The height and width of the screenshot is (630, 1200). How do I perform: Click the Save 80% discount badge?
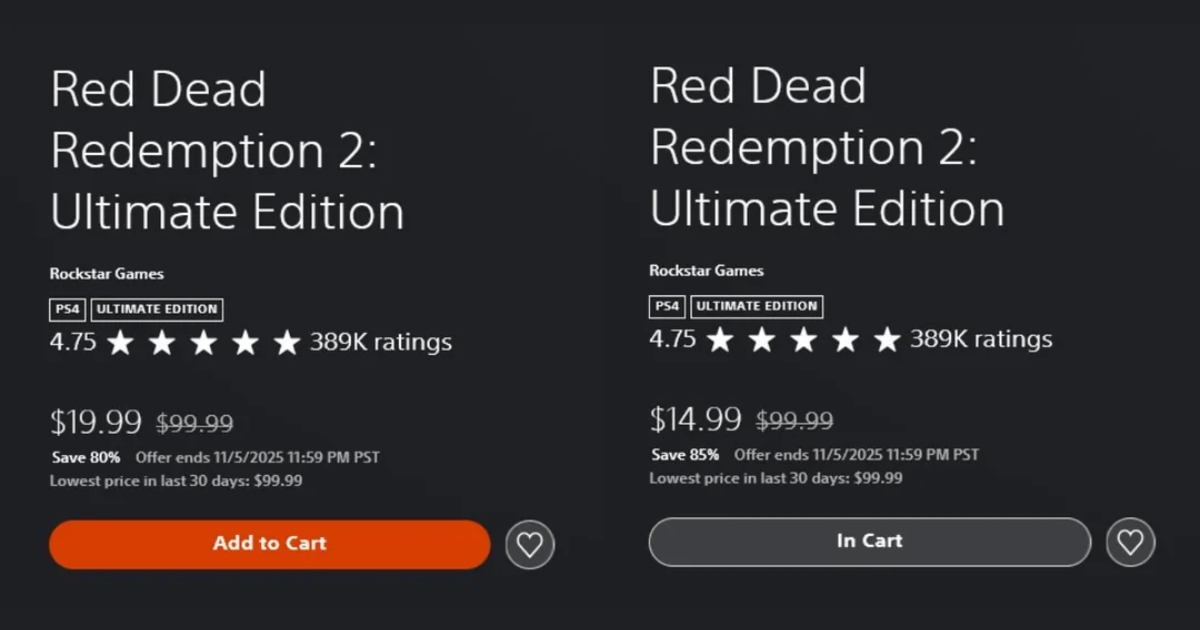click(86, 458)
